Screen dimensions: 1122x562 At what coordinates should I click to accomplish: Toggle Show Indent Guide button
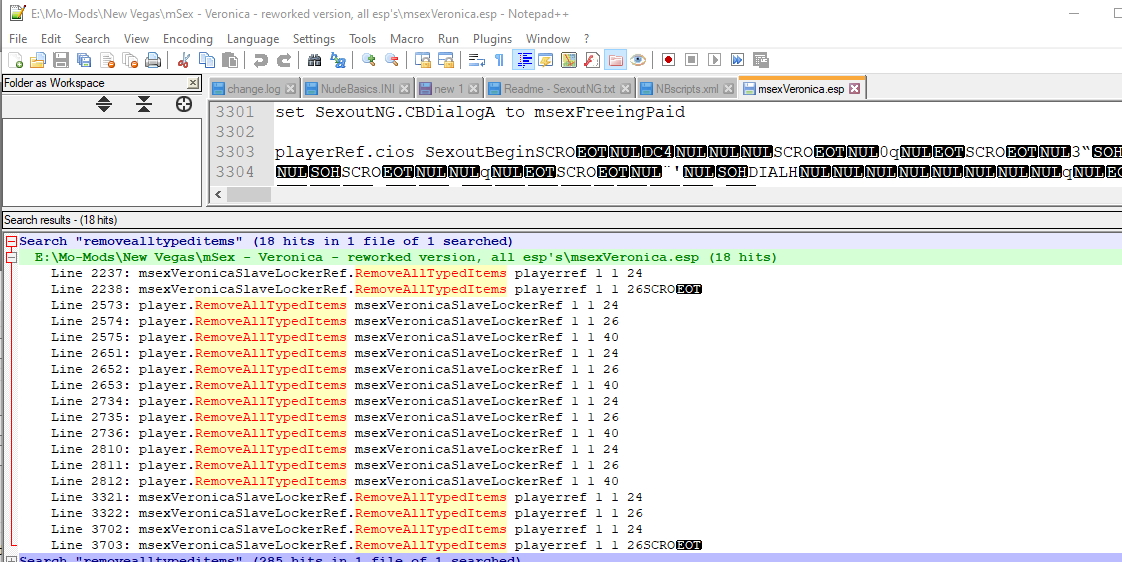[x=523, y=60]
